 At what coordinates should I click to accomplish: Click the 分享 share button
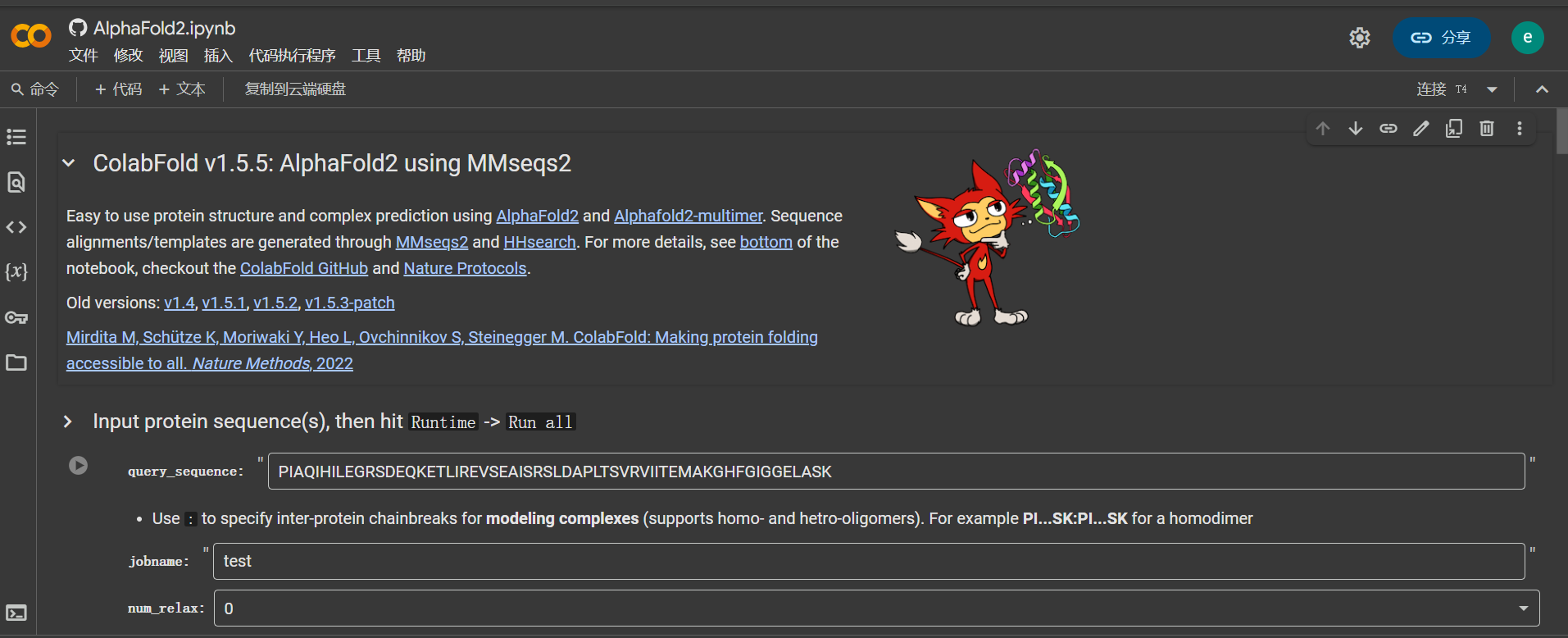(1441, 38)
